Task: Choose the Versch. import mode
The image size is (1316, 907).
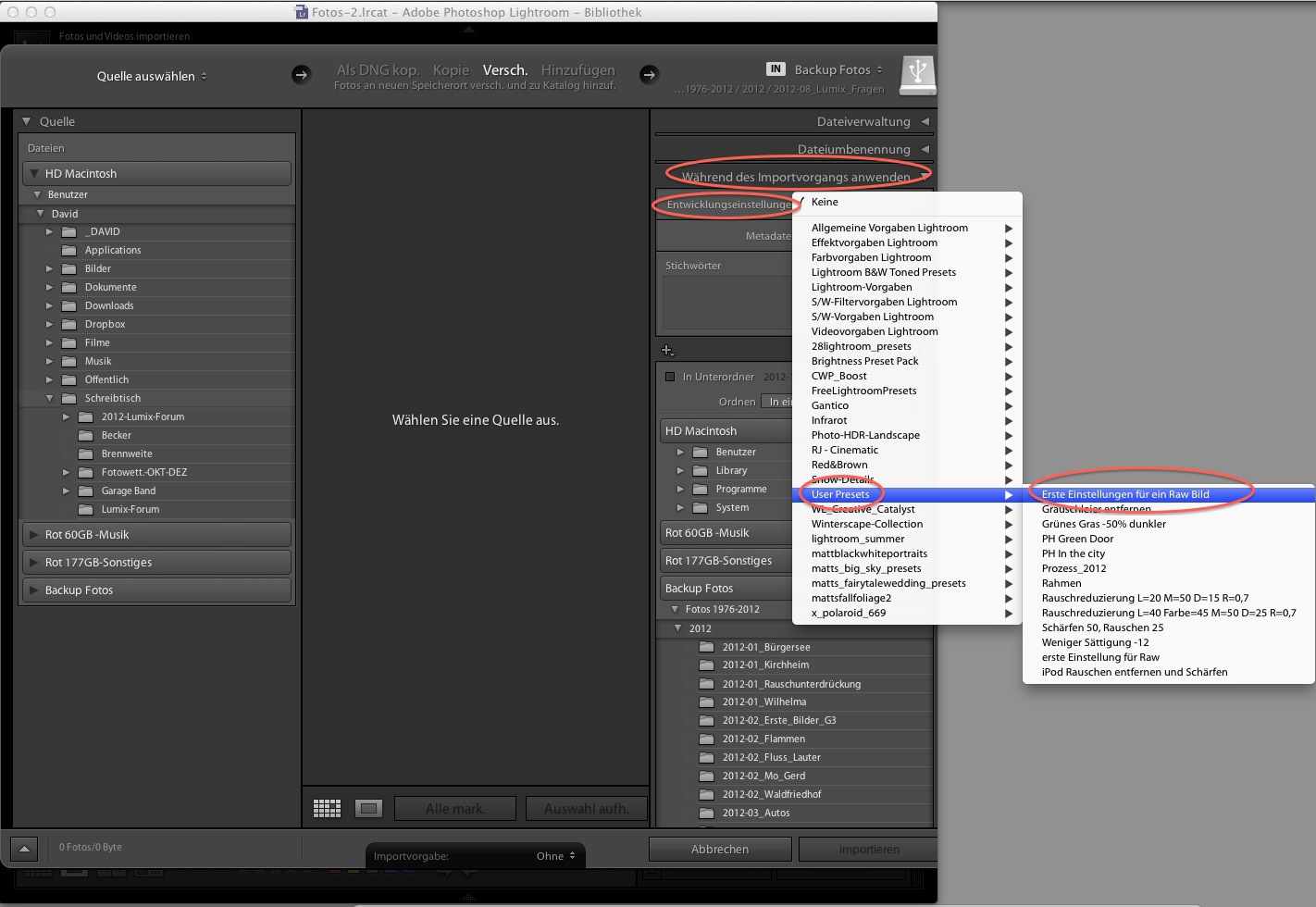Action: [x=505, y=70]
